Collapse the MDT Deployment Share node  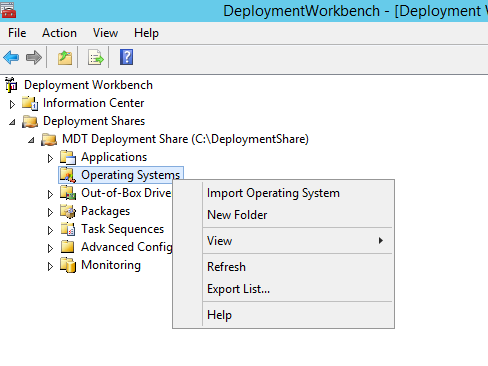[x=31, y=140]
